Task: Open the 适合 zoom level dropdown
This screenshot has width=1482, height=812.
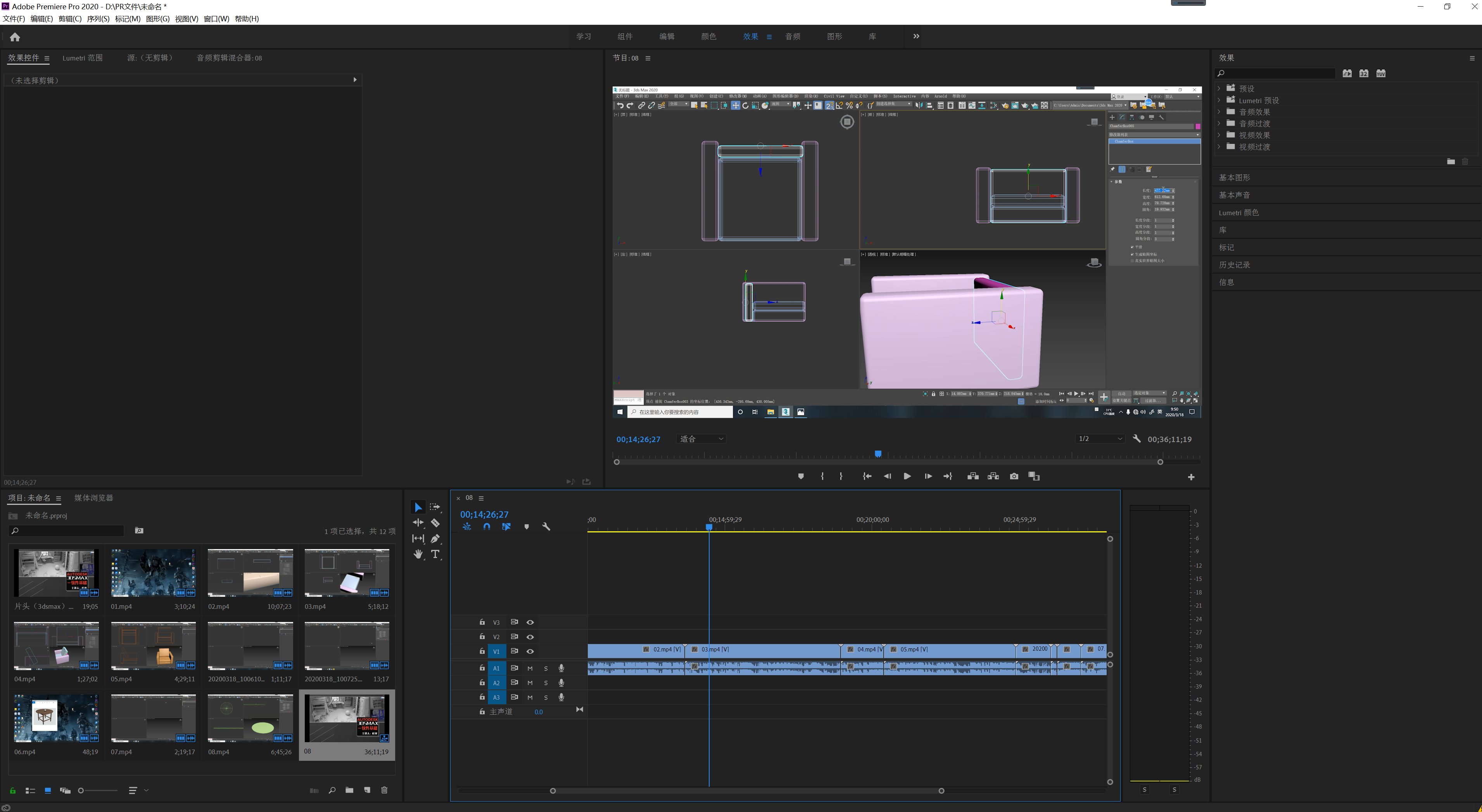Action: (x=701, y=439)
